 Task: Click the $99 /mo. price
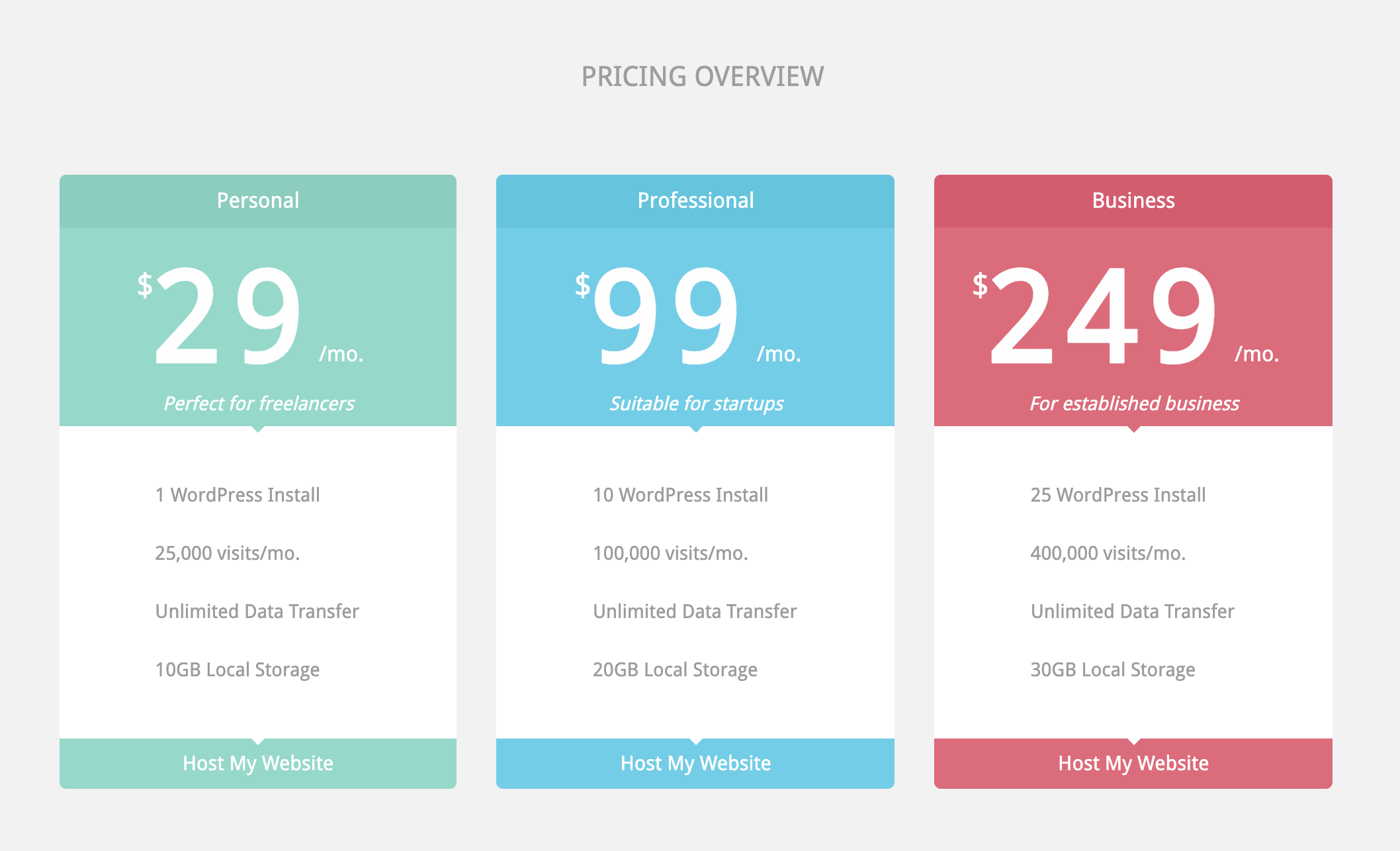pos(688,316)
